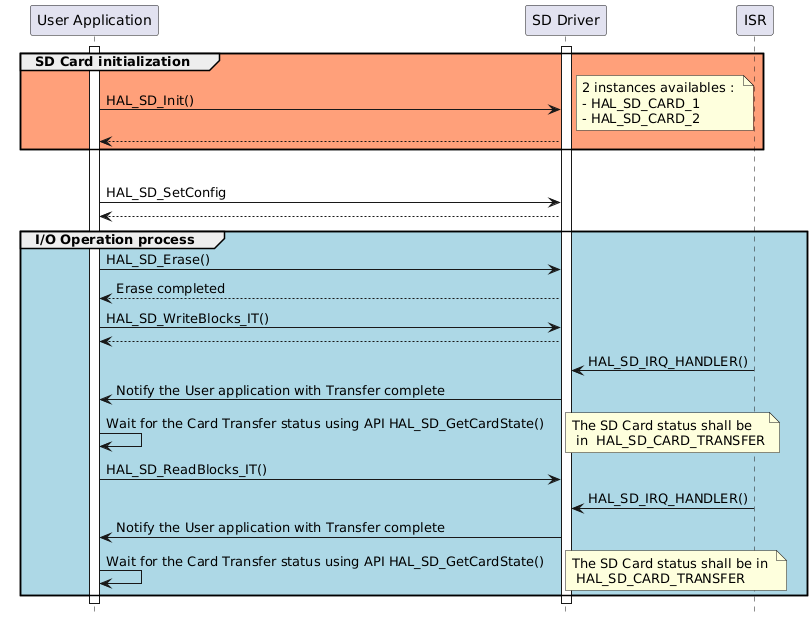Click the HAL_SD_Init() message label

[x=150, y=100]
